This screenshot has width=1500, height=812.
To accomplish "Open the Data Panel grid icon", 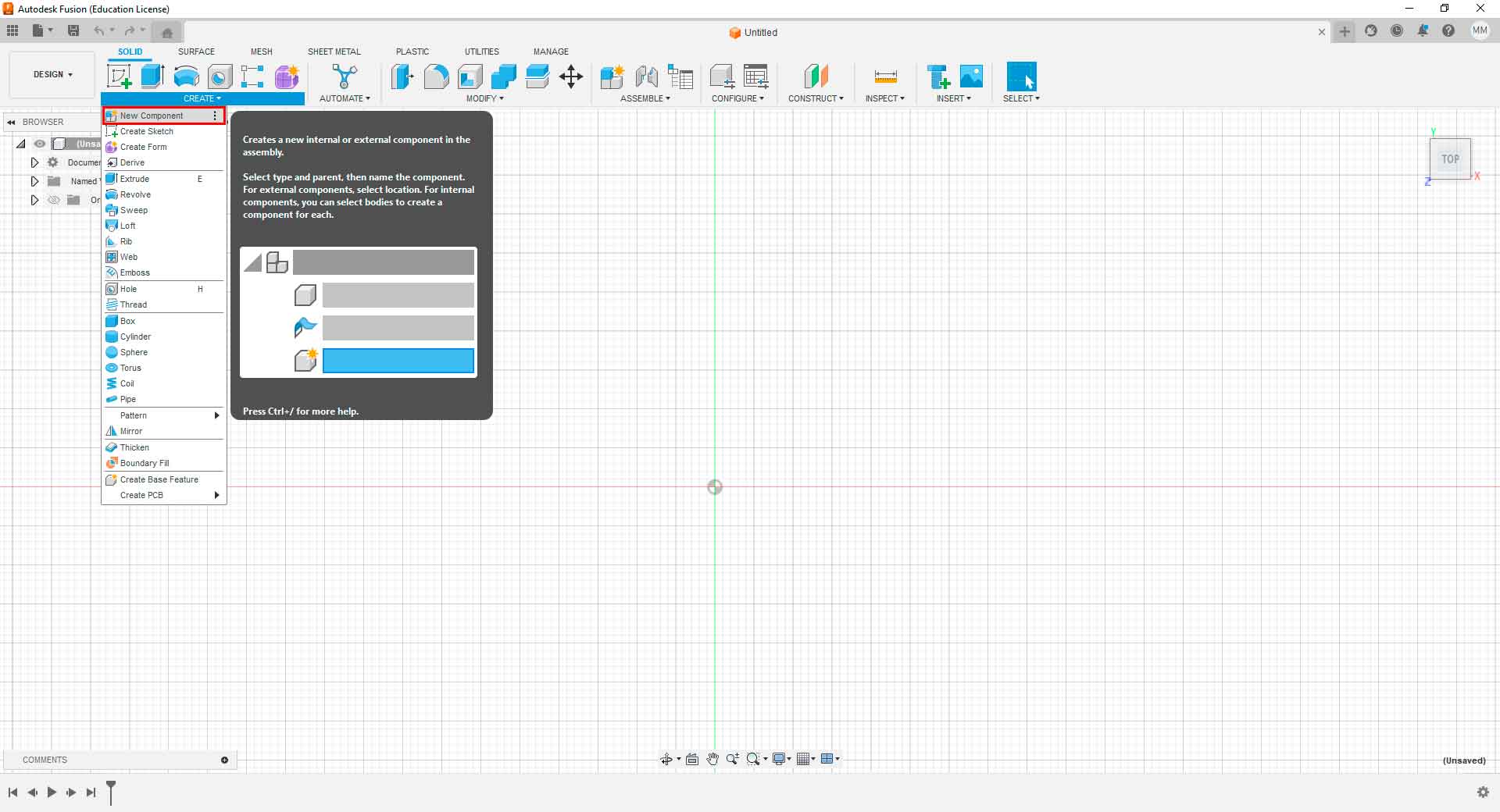I will (12, 31).
